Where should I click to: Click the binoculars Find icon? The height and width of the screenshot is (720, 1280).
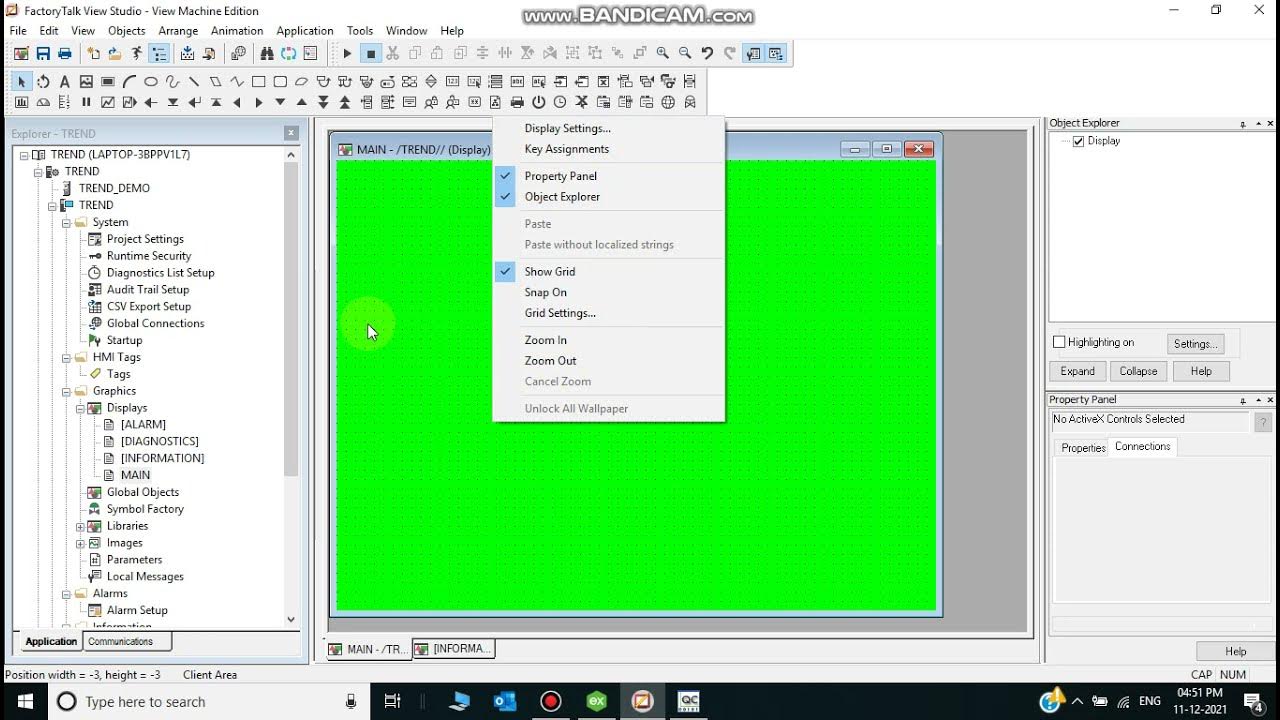(267, 54)
